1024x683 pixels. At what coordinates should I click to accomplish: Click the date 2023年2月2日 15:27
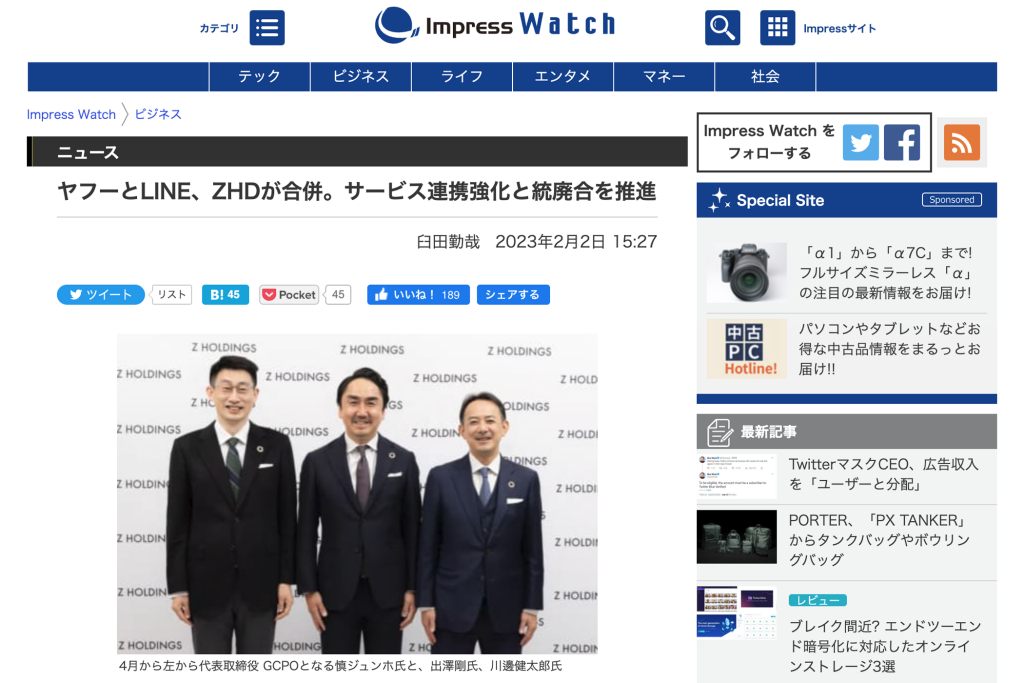pyautogui.click(x=576, y=242)
